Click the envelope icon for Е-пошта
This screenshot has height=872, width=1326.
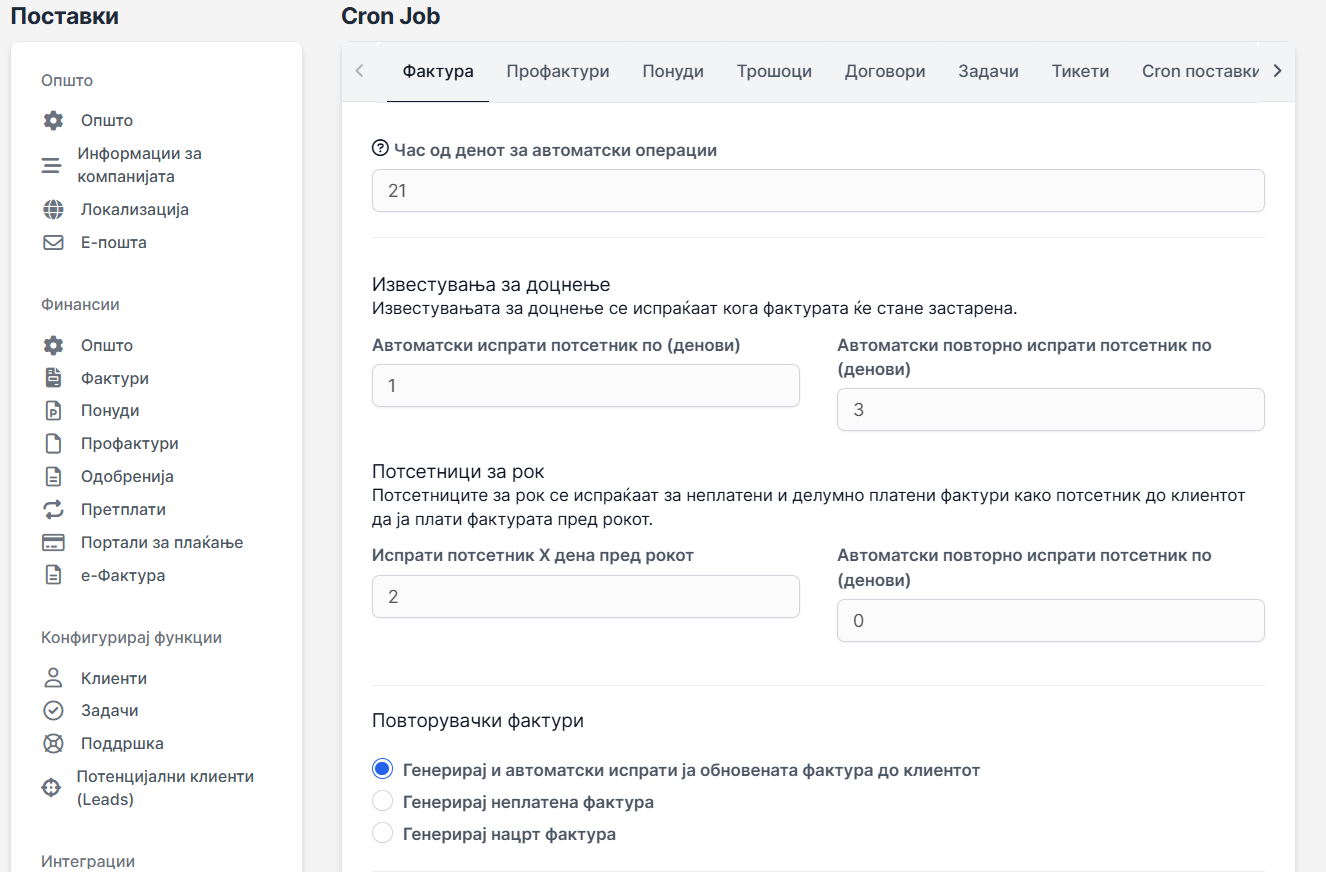pyautogui.click(x=53, y=243)
